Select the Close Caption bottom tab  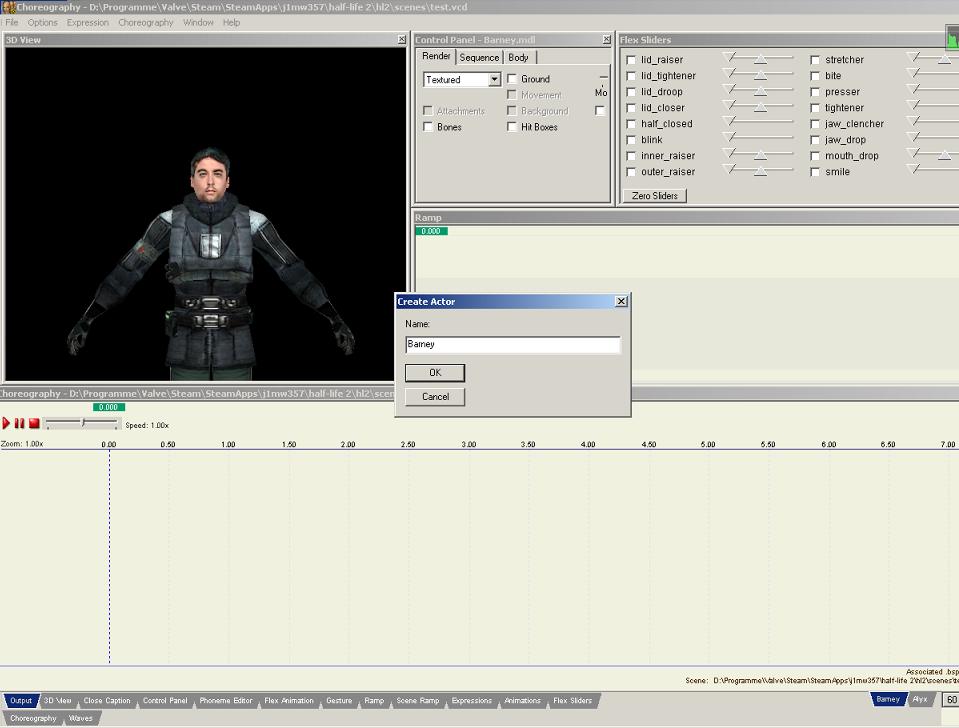[x=107, y=700]
